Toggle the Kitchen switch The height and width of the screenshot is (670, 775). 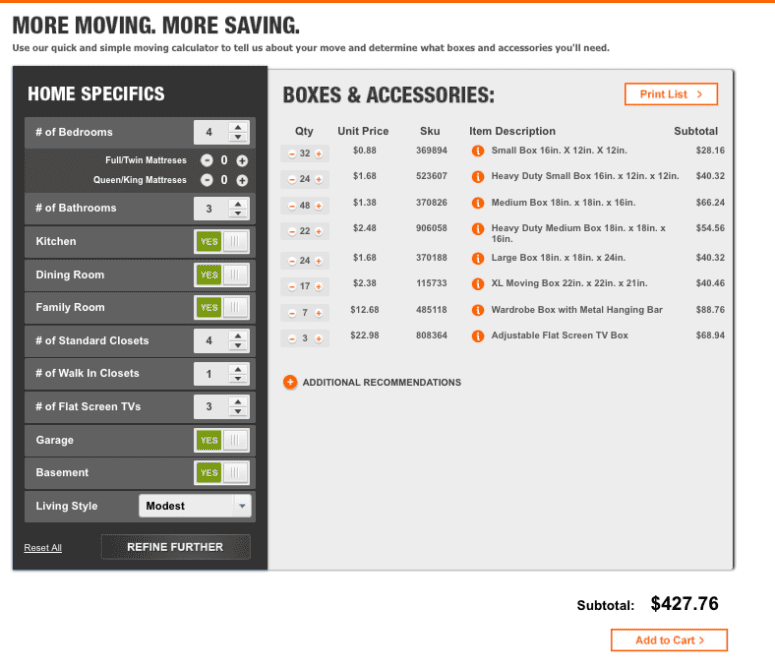(x=222, y=242)
